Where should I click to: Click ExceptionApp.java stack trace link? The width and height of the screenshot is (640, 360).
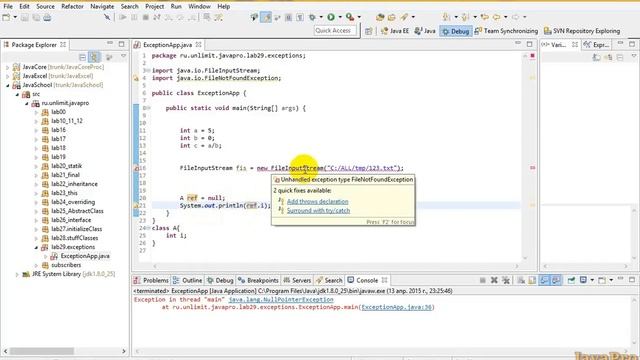[x=397, y=307]
